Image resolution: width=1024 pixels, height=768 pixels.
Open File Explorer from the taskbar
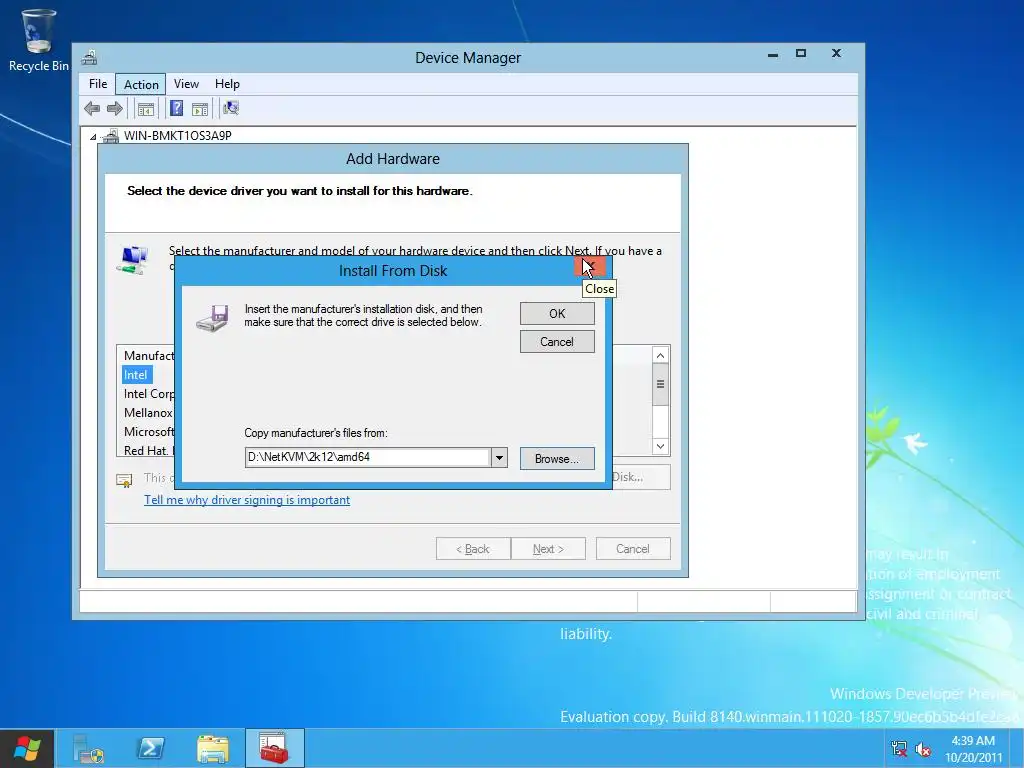click(x=213, y=748)
